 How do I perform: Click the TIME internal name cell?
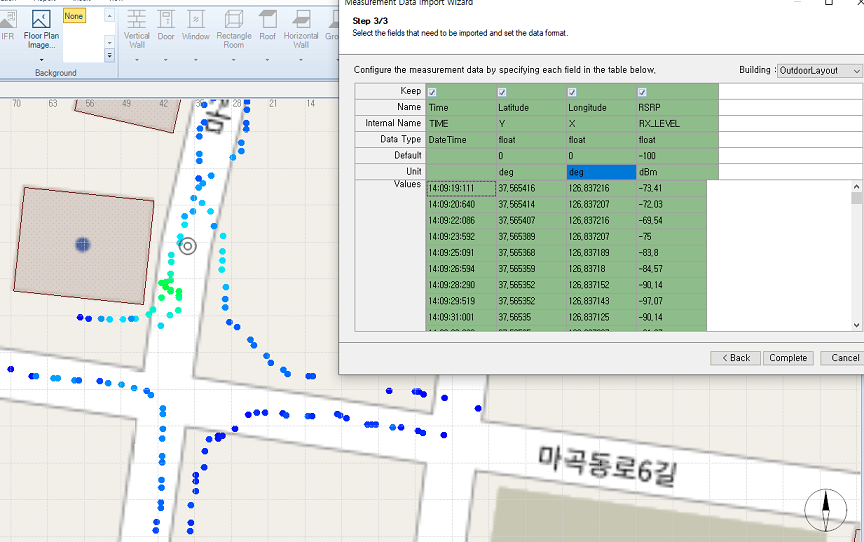pos(461,123)
